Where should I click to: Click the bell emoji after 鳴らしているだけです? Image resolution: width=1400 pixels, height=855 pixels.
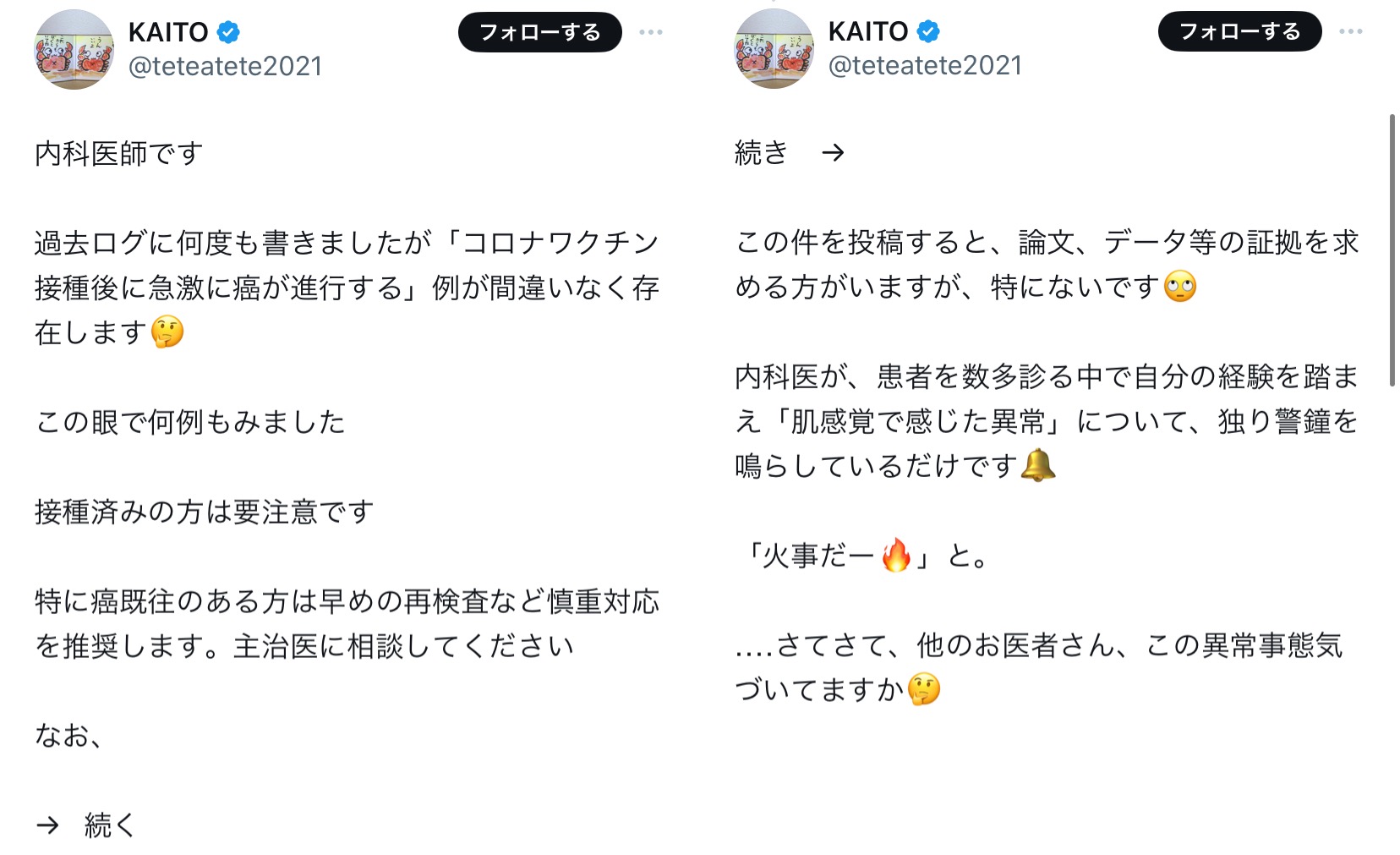point(1038,465)
